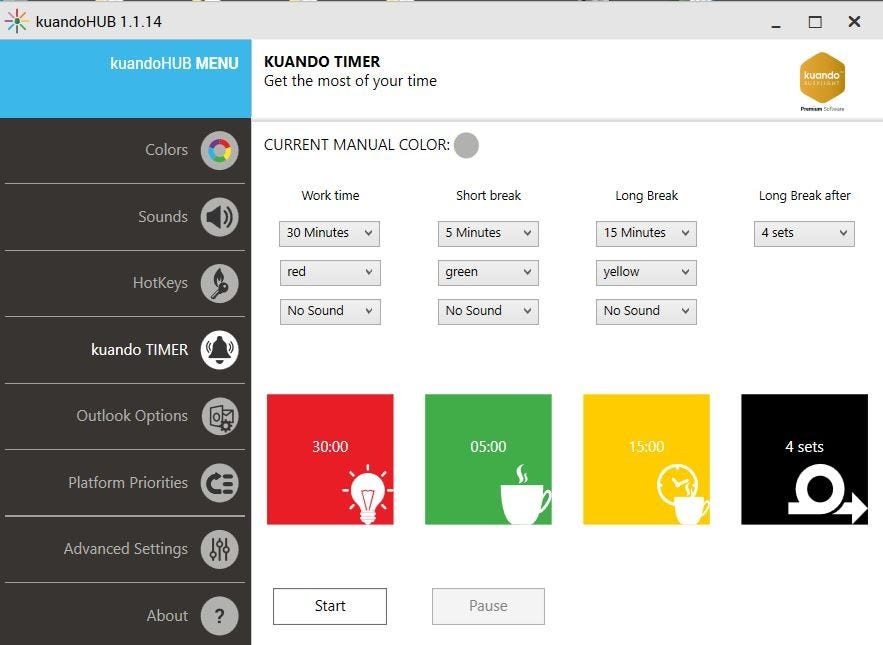Click the Outlook Options icon
The width and height of the screenshot is (883, 645).
click(220, 416)
